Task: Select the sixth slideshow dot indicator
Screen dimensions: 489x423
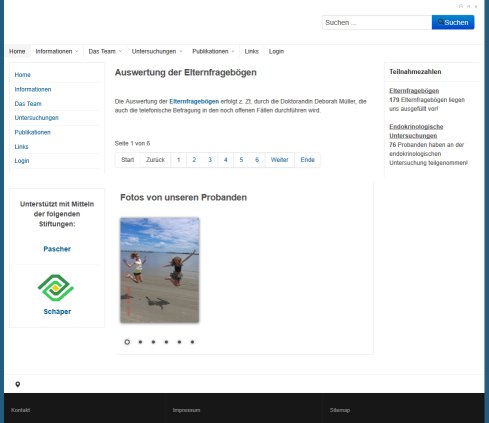Action: pyautogui.click(x=192, y=342)
